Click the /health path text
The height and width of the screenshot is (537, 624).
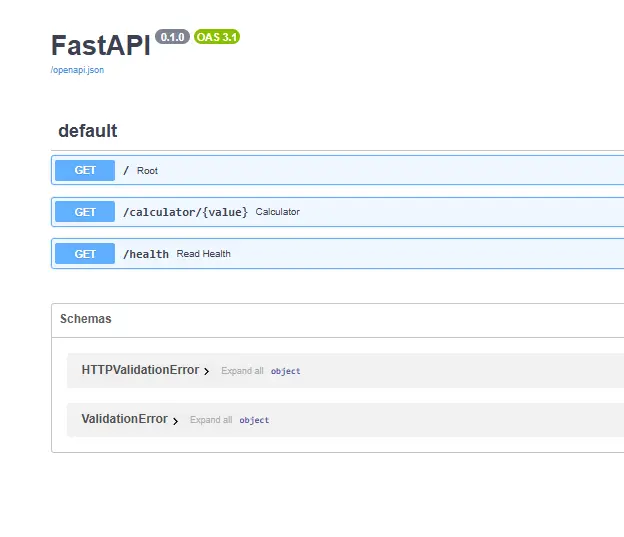146,254
